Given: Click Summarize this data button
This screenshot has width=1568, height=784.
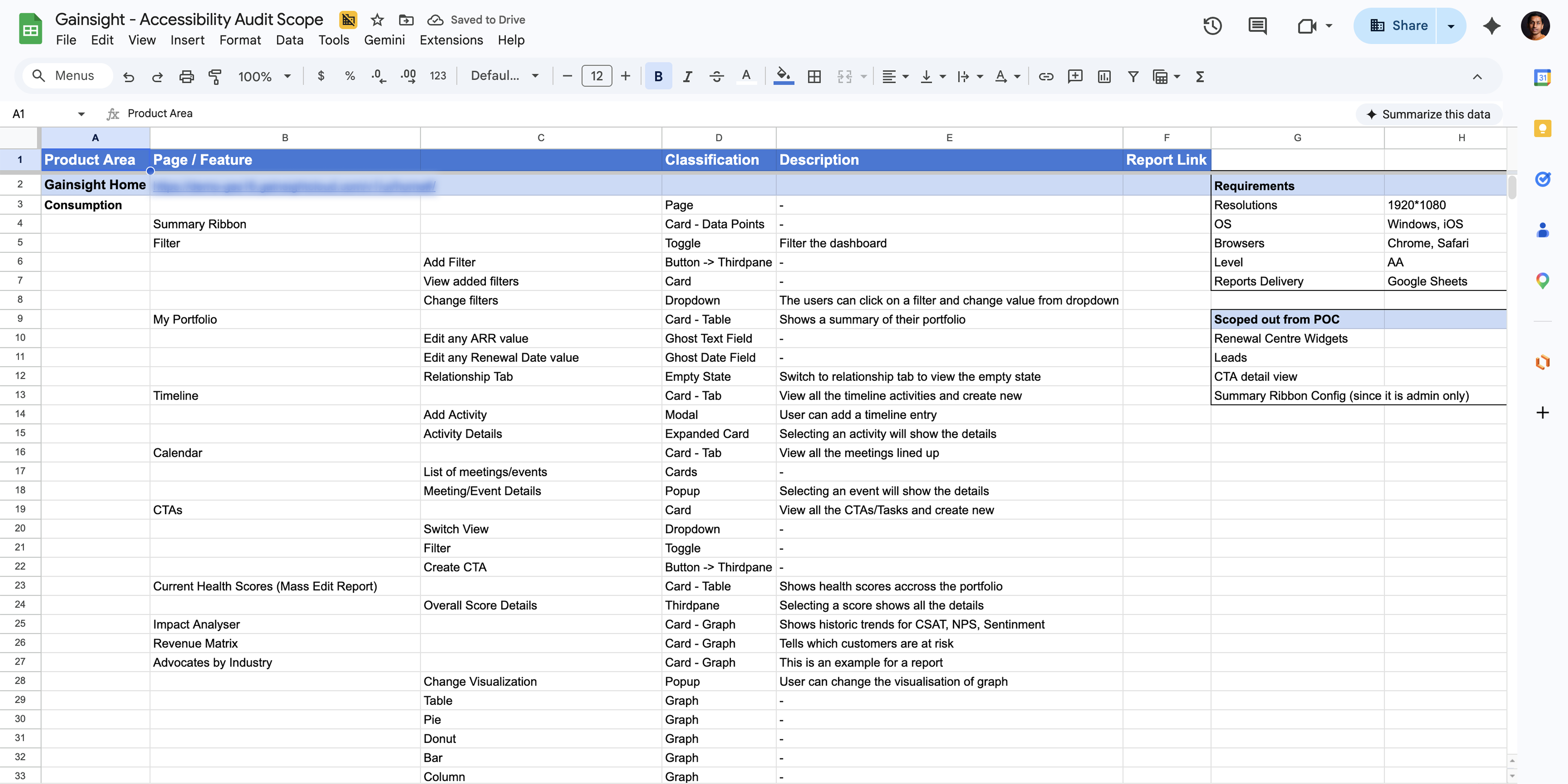Looking at the screenshot, I should 1428,114.
